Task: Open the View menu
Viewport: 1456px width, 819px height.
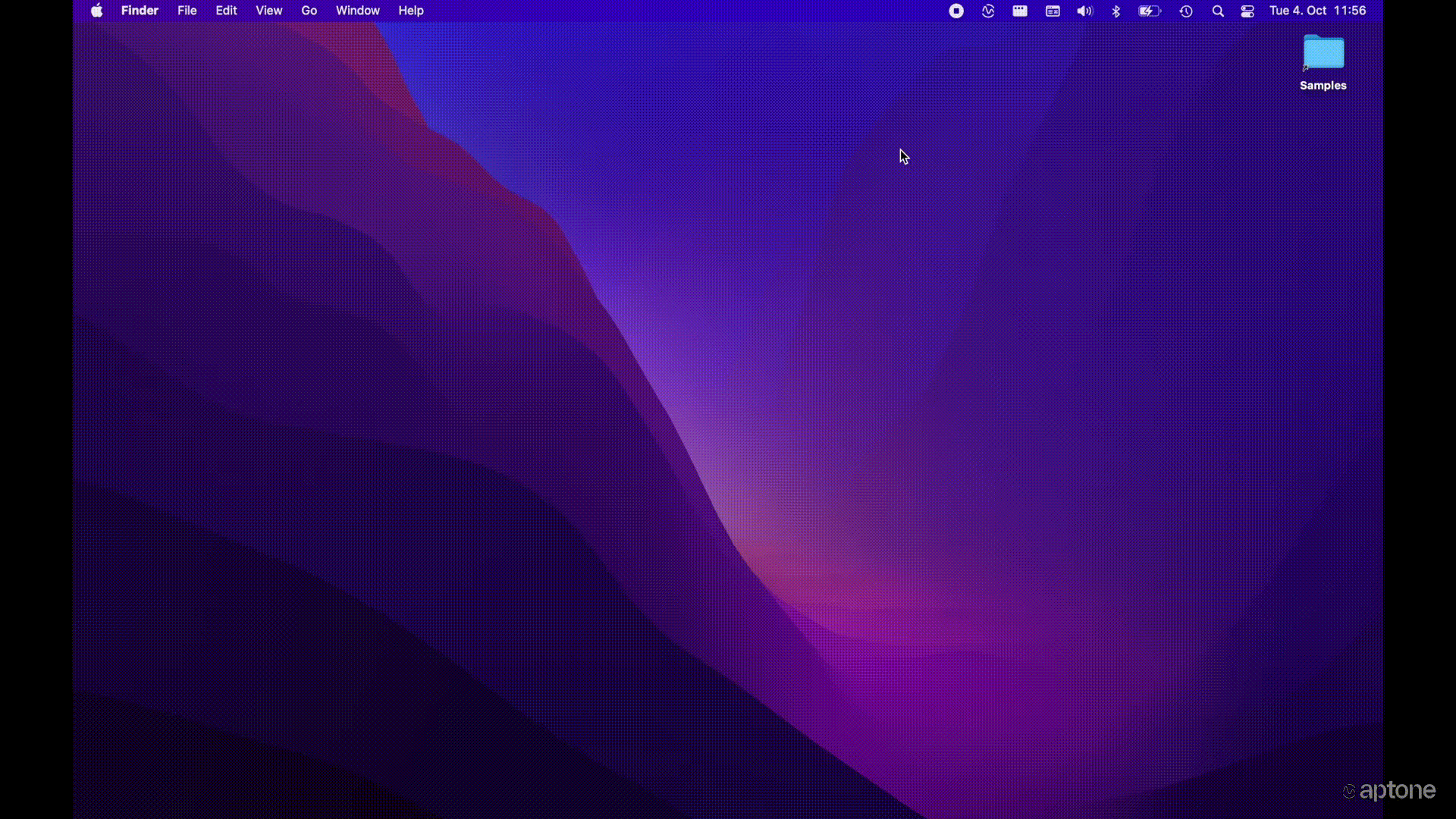Action: (x=269, y=11)
